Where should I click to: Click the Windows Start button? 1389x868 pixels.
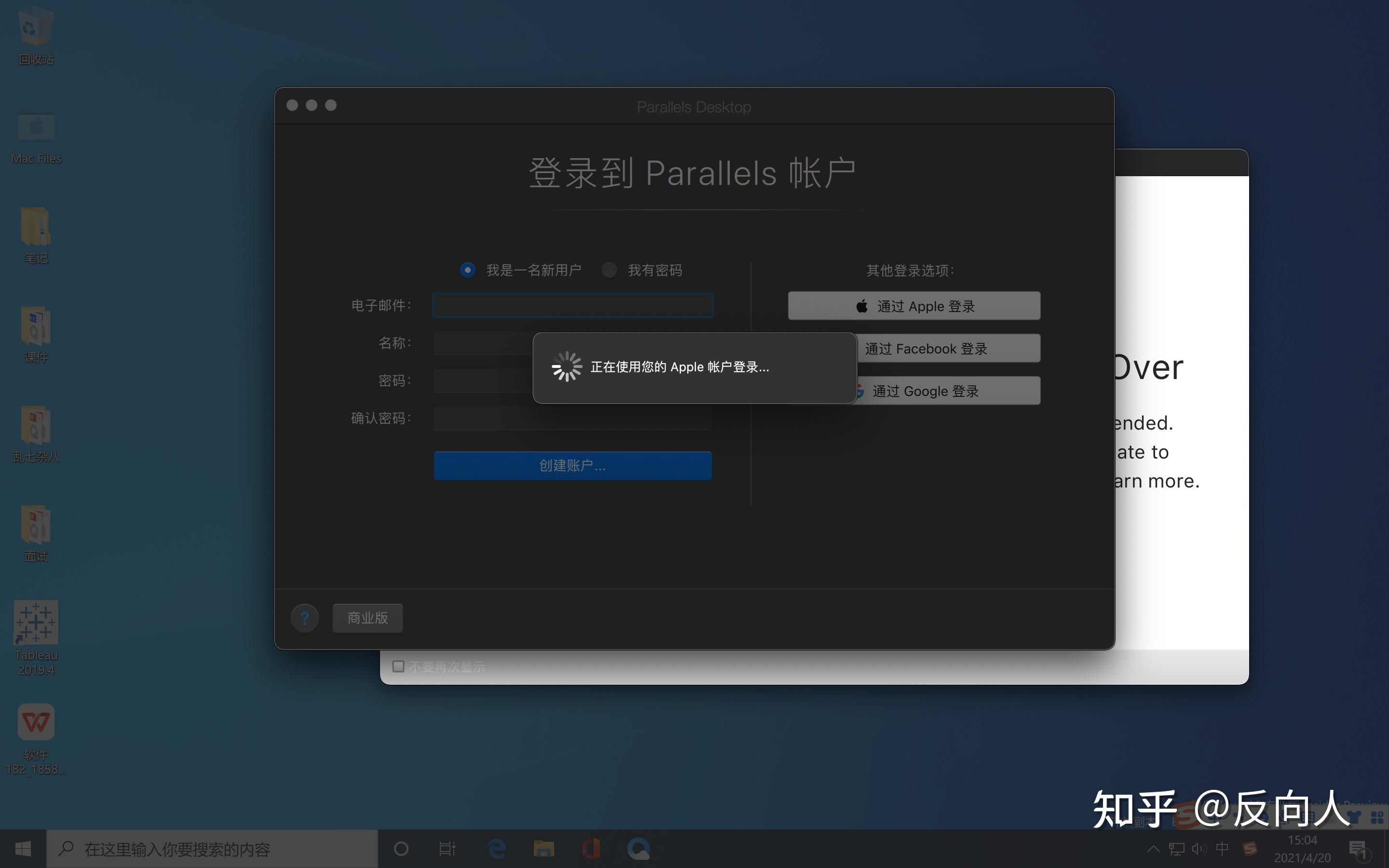(23, 849)
